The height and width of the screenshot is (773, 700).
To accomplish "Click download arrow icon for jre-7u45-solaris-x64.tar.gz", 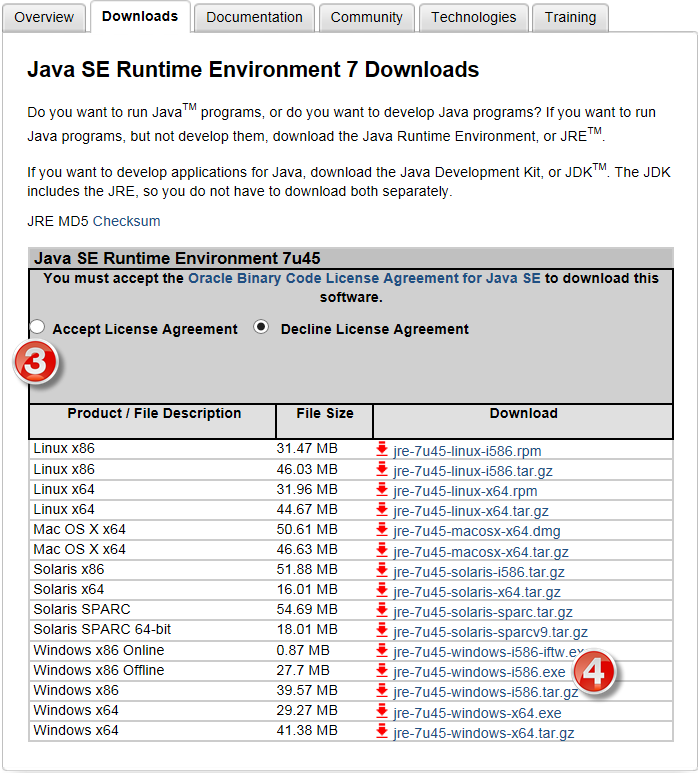I will (382, 591).
